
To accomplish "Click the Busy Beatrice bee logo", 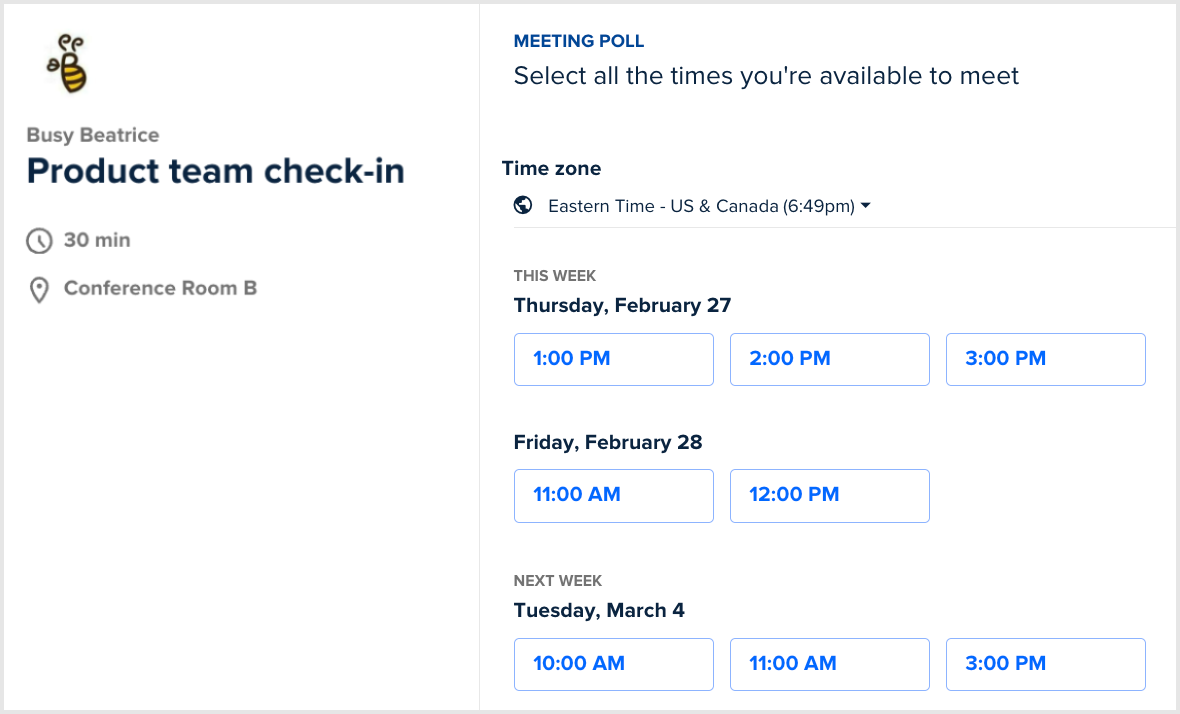I will point(68,64).
